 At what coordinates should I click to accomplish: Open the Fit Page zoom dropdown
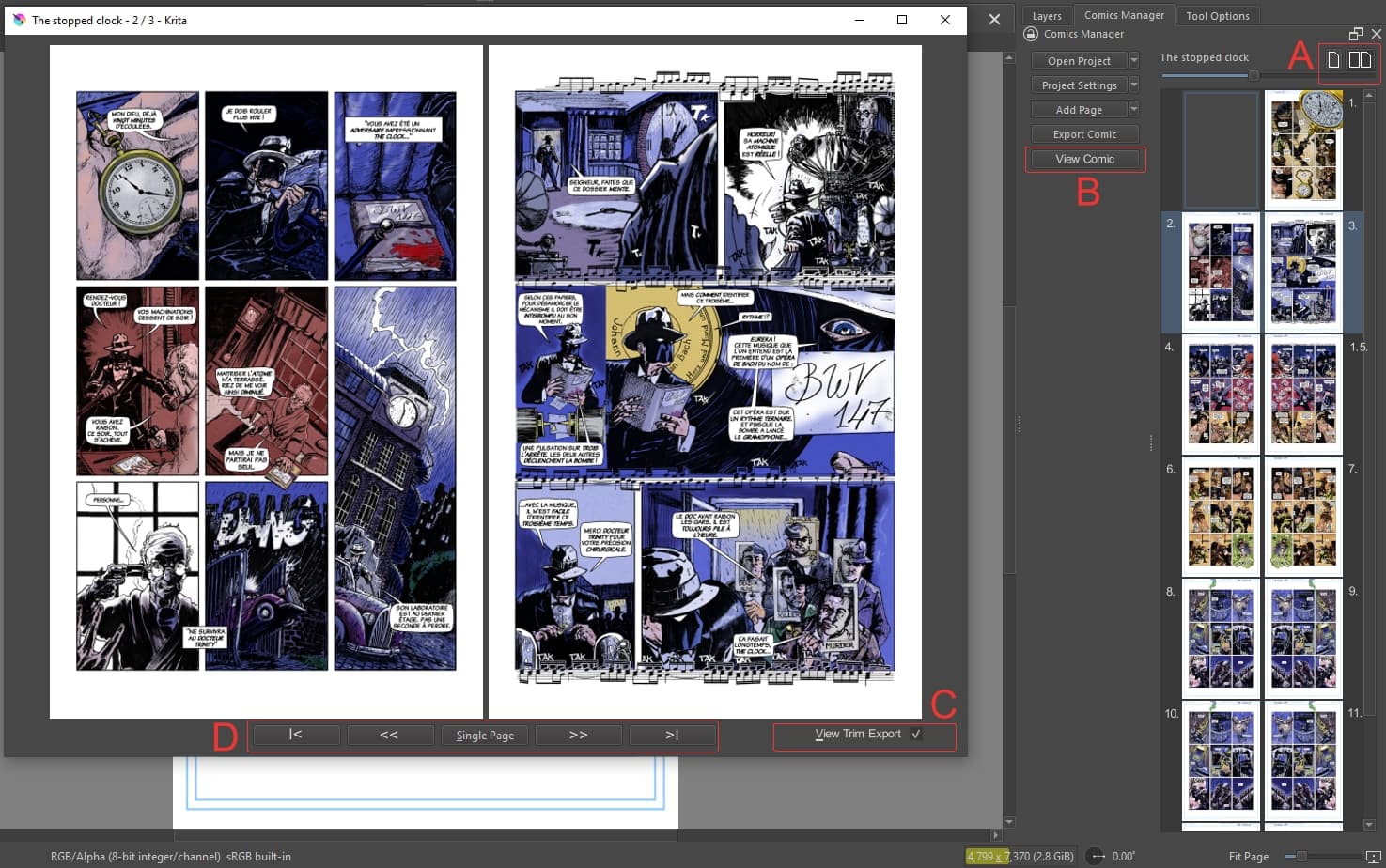click(1249, 857)
